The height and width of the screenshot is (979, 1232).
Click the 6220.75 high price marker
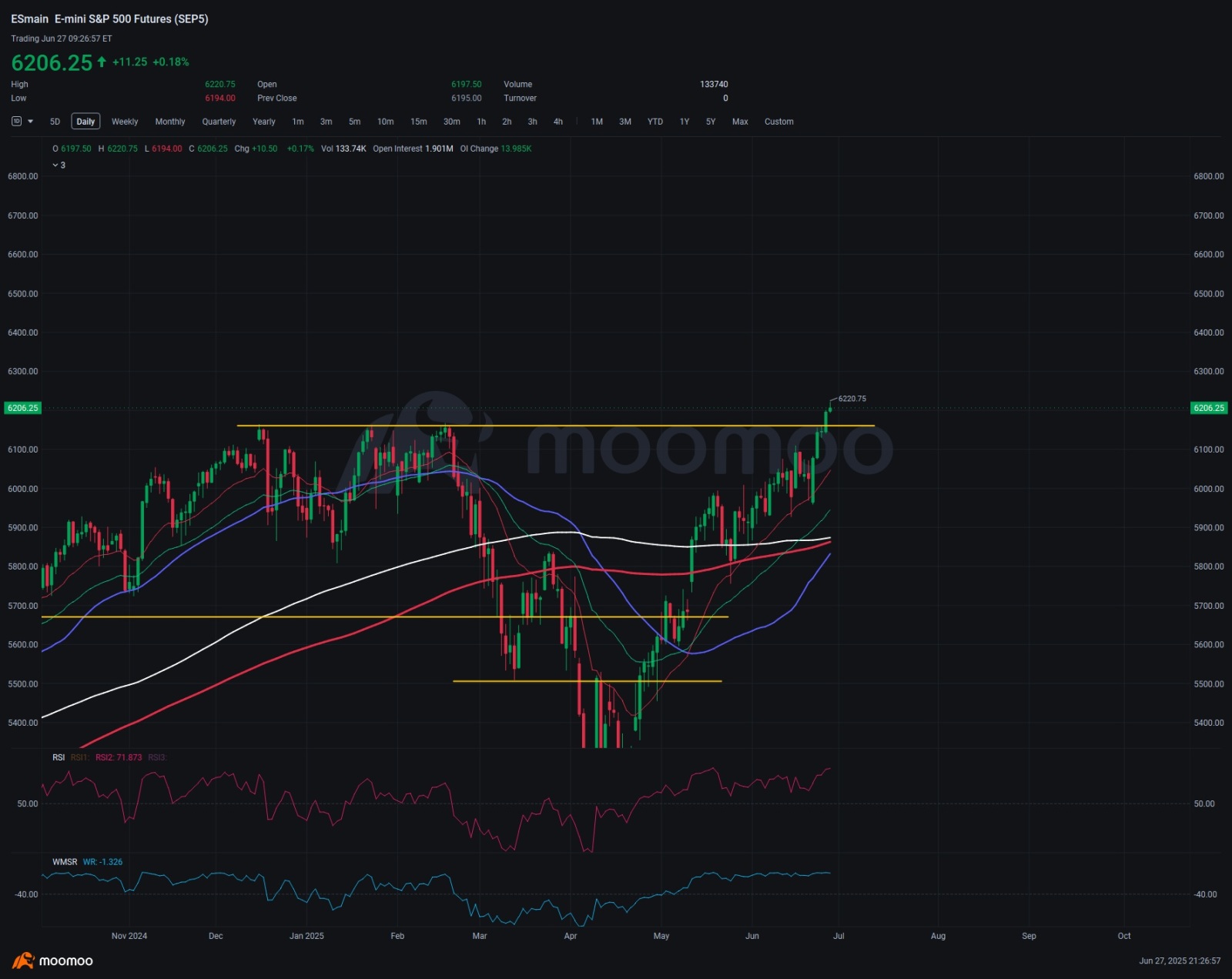click(852, 399)
